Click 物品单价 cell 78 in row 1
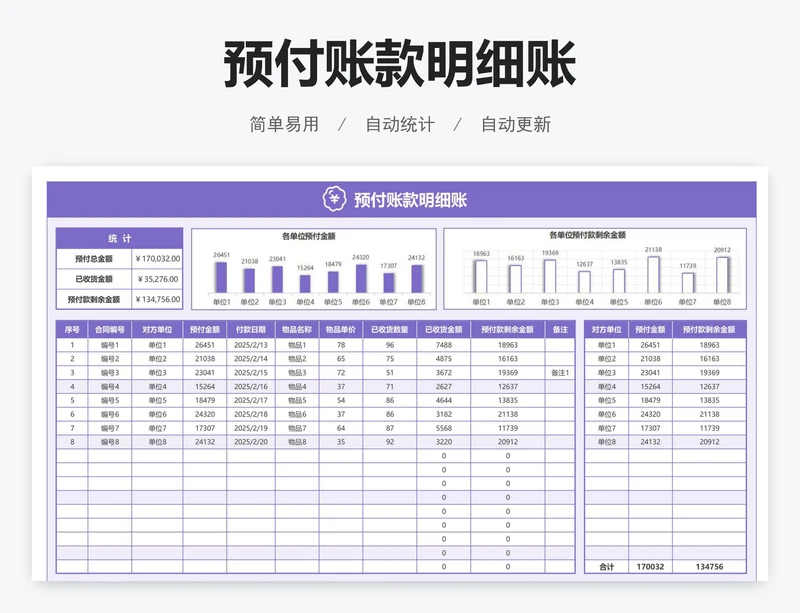Screen dimensions: 800x613 (x=341, y=345)
